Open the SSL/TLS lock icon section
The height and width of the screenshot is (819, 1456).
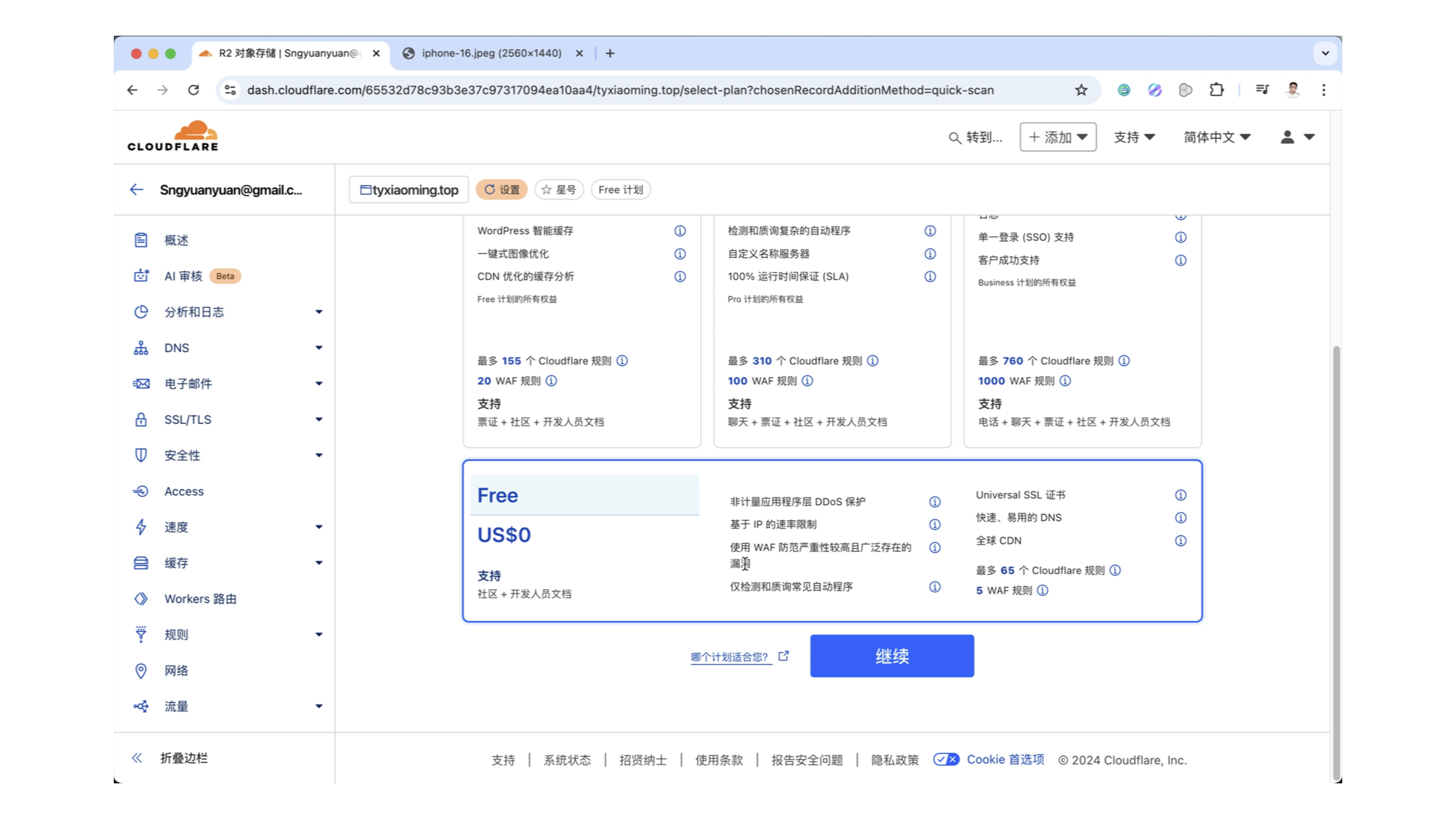[x=141, y=419]
